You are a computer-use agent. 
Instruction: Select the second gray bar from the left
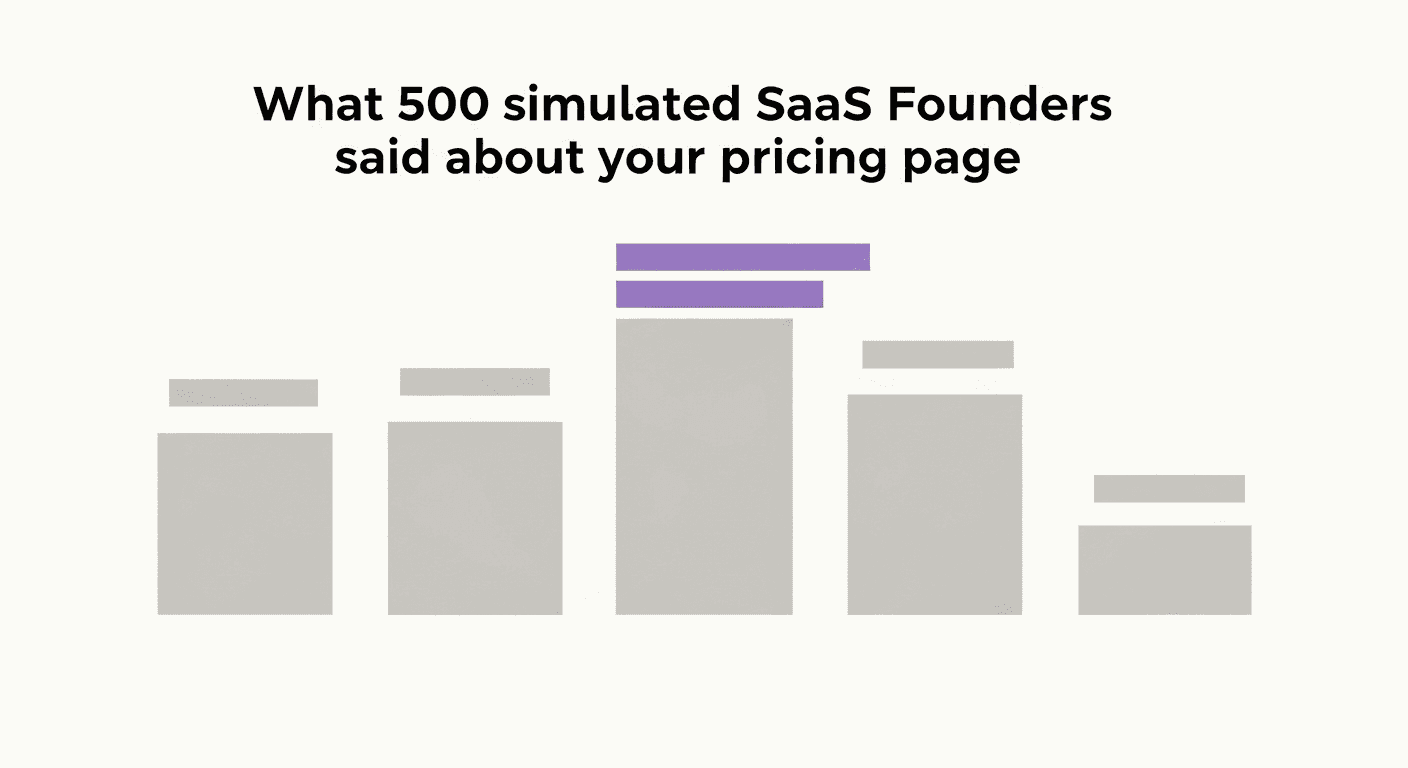(475, 518)
